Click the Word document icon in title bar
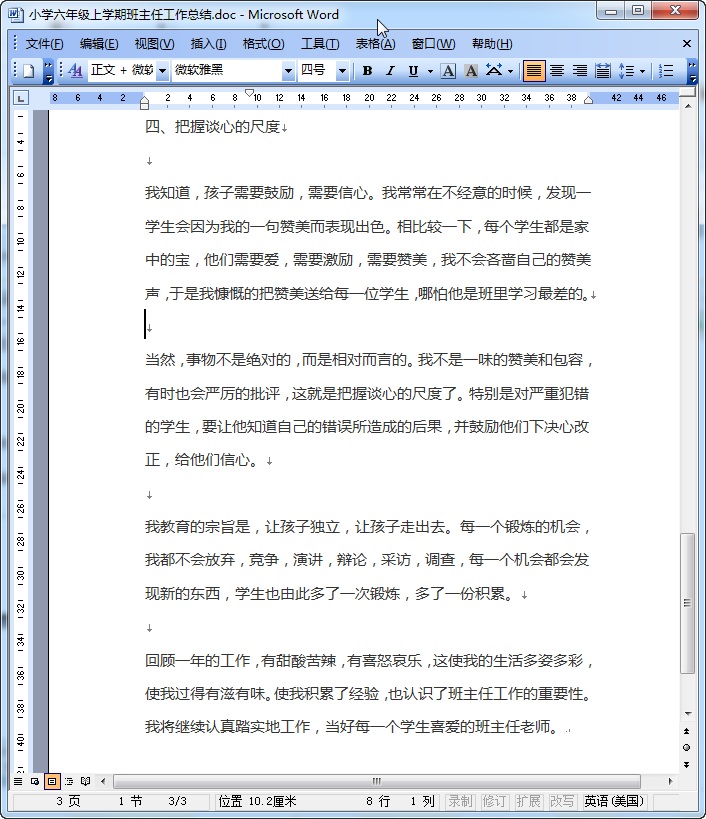This screenshot has height=819, width=706. click(x=16, y=14)
